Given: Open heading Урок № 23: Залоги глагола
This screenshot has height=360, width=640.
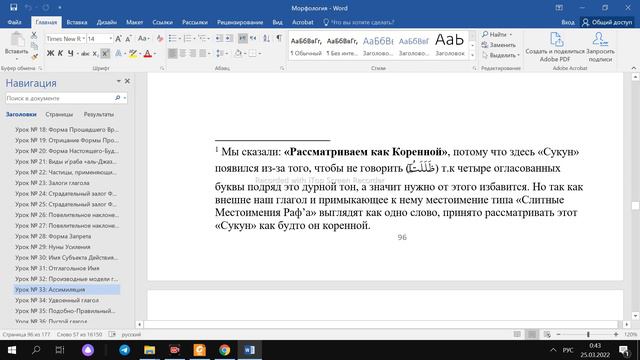Looking at the screenshot, I should pos(52,183).
